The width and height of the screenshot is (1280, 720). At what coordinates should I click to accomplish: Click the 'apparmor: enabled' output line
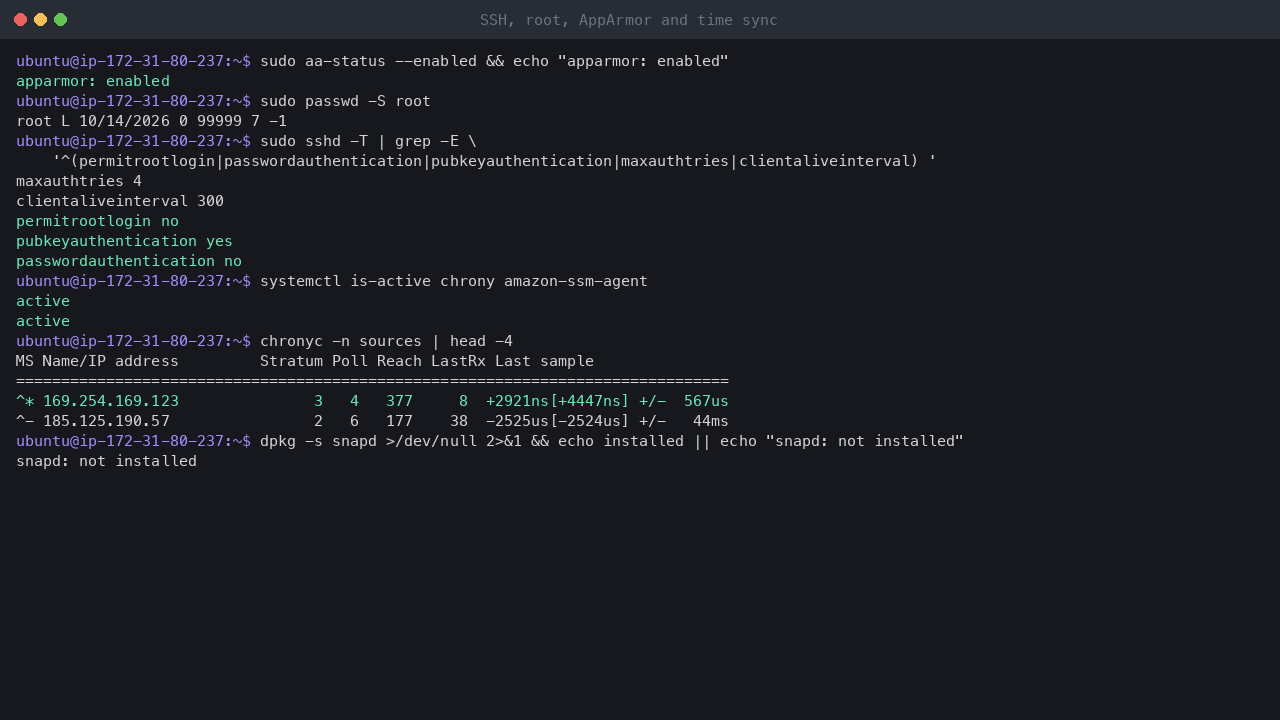(x=93, y=81)
